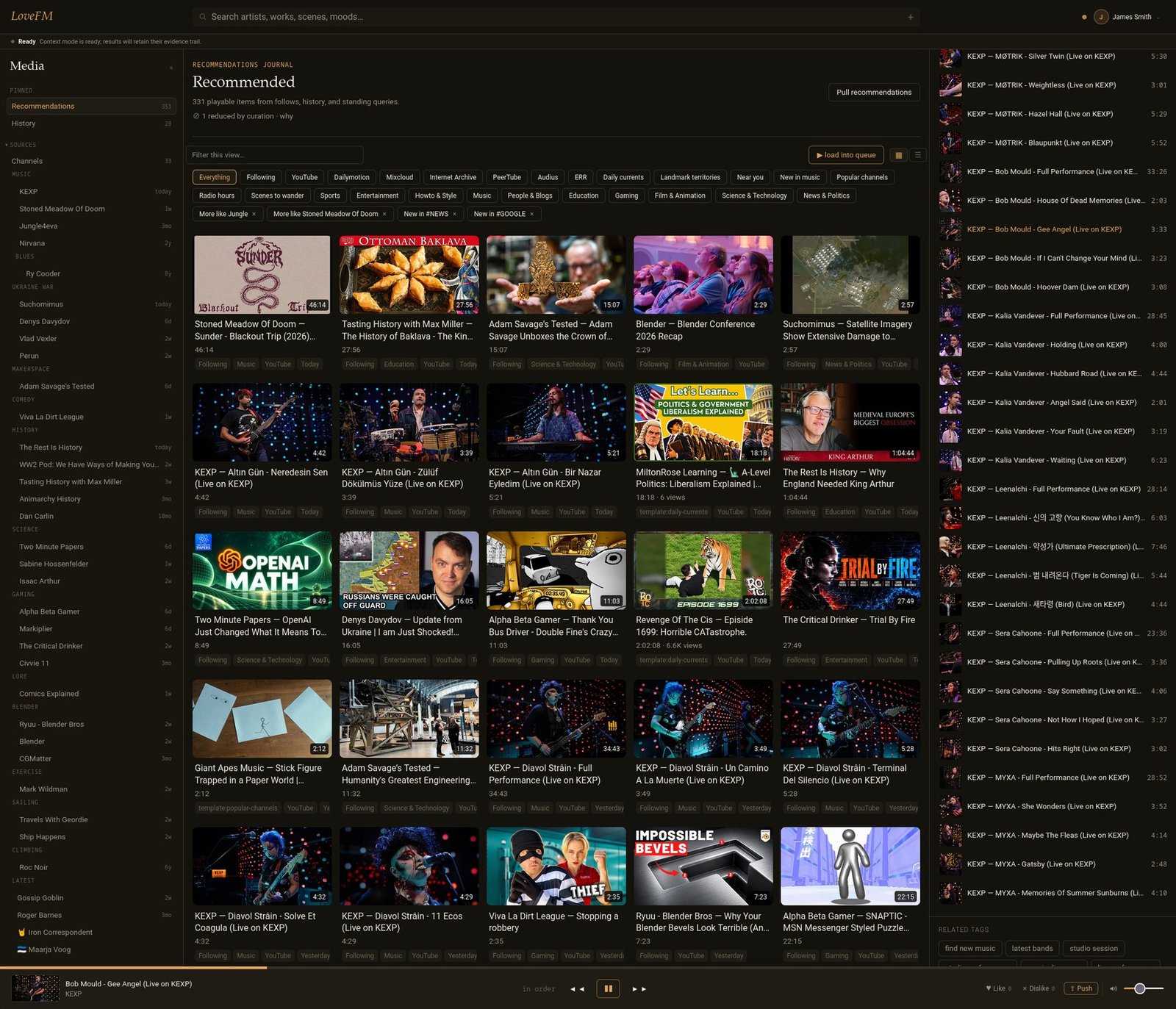Collapse the Media sidebar panel
Screen dimensions: 1176x1009
pos(171,67)
